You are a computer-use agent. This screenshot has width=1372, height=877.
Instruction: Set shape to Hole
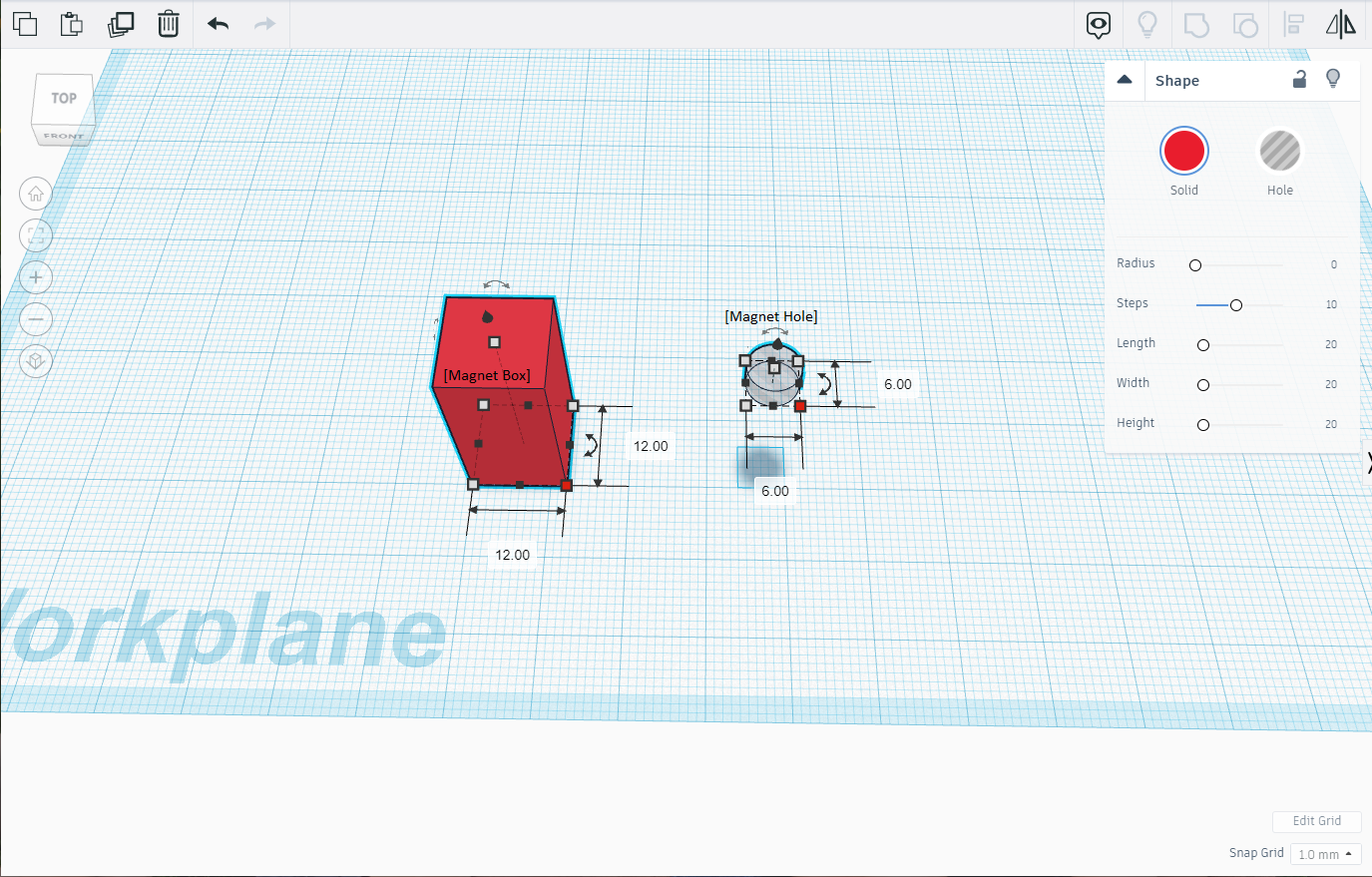(x=1280, y=152)
